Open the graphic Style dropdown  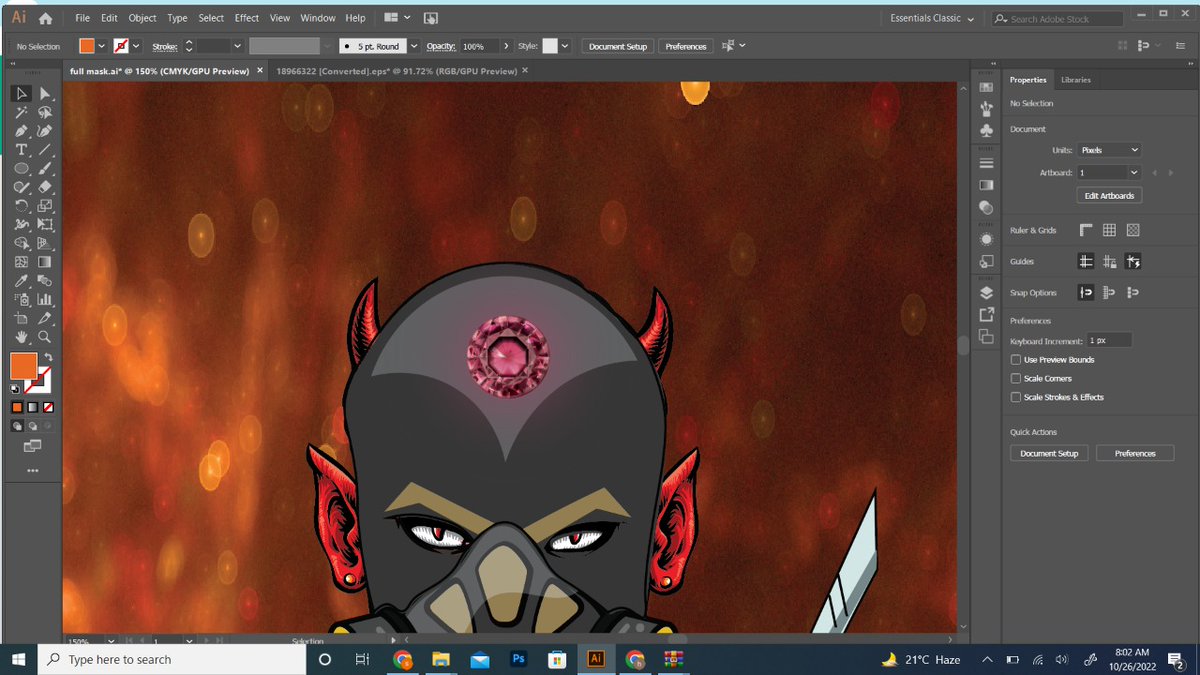pos(565,46)
